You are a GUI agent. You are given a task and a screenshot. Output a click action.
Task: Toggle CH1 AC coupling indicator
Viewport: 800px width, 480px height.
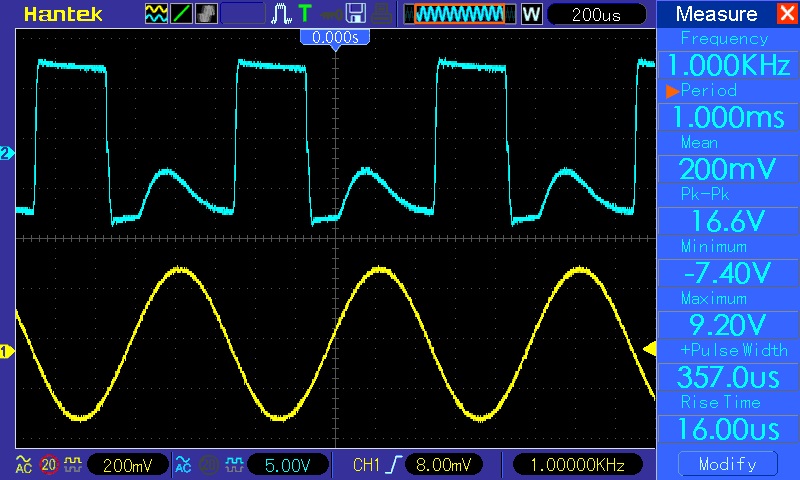(x=24, y=465)
